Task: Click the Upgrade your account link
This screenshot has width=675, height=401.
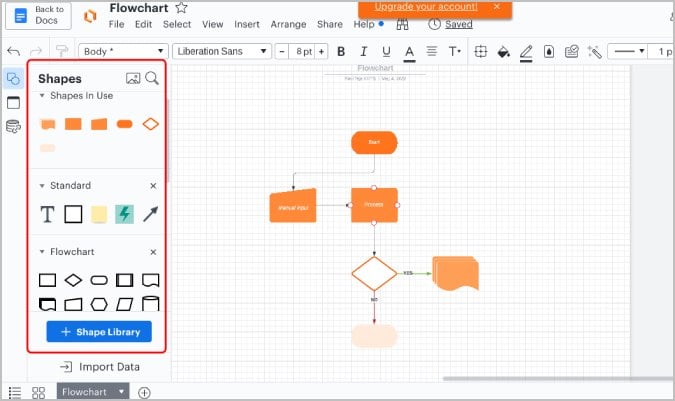Action: coord(426,7)
